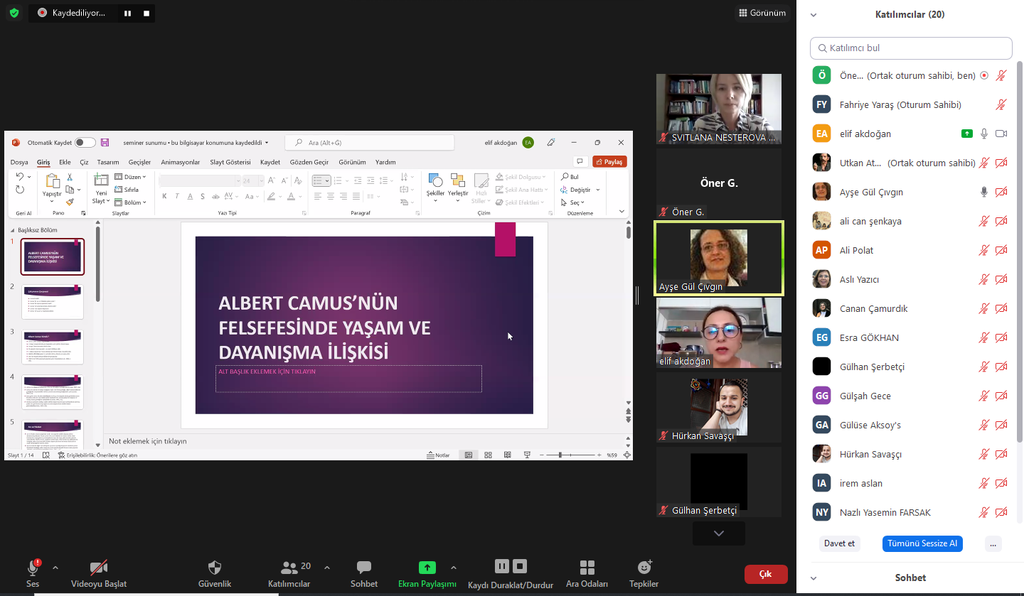1024x596 pixels.
Task: Toggle microphone for elif akdoğan in participants list
Action: 984,134
